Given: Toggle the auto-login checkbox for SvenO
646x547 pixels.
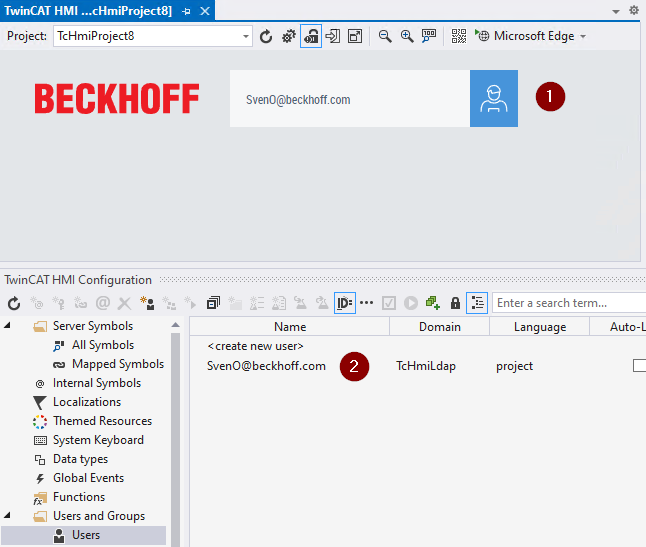Looking at the screenshot, I should point(639,366).
